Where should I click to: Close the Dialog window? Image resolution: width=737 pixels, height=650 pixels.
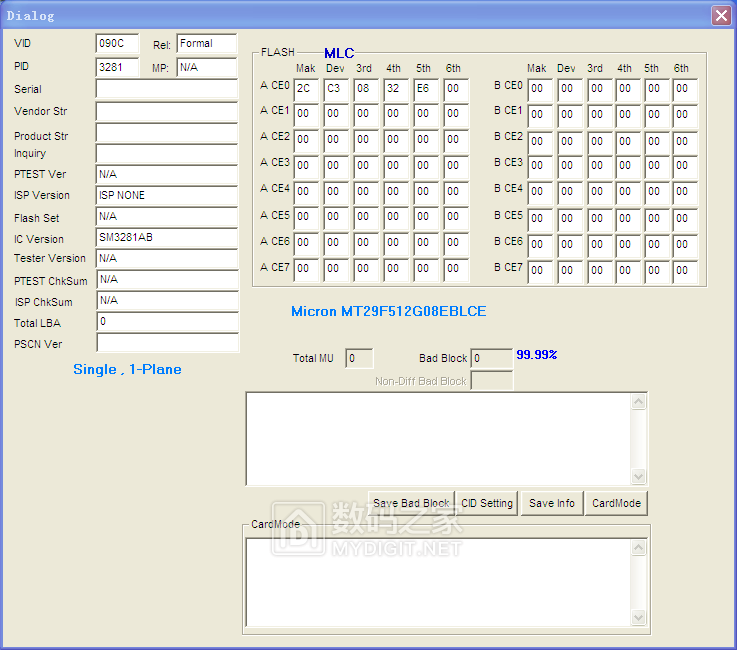pyautogui.click(x=720, y=16)
